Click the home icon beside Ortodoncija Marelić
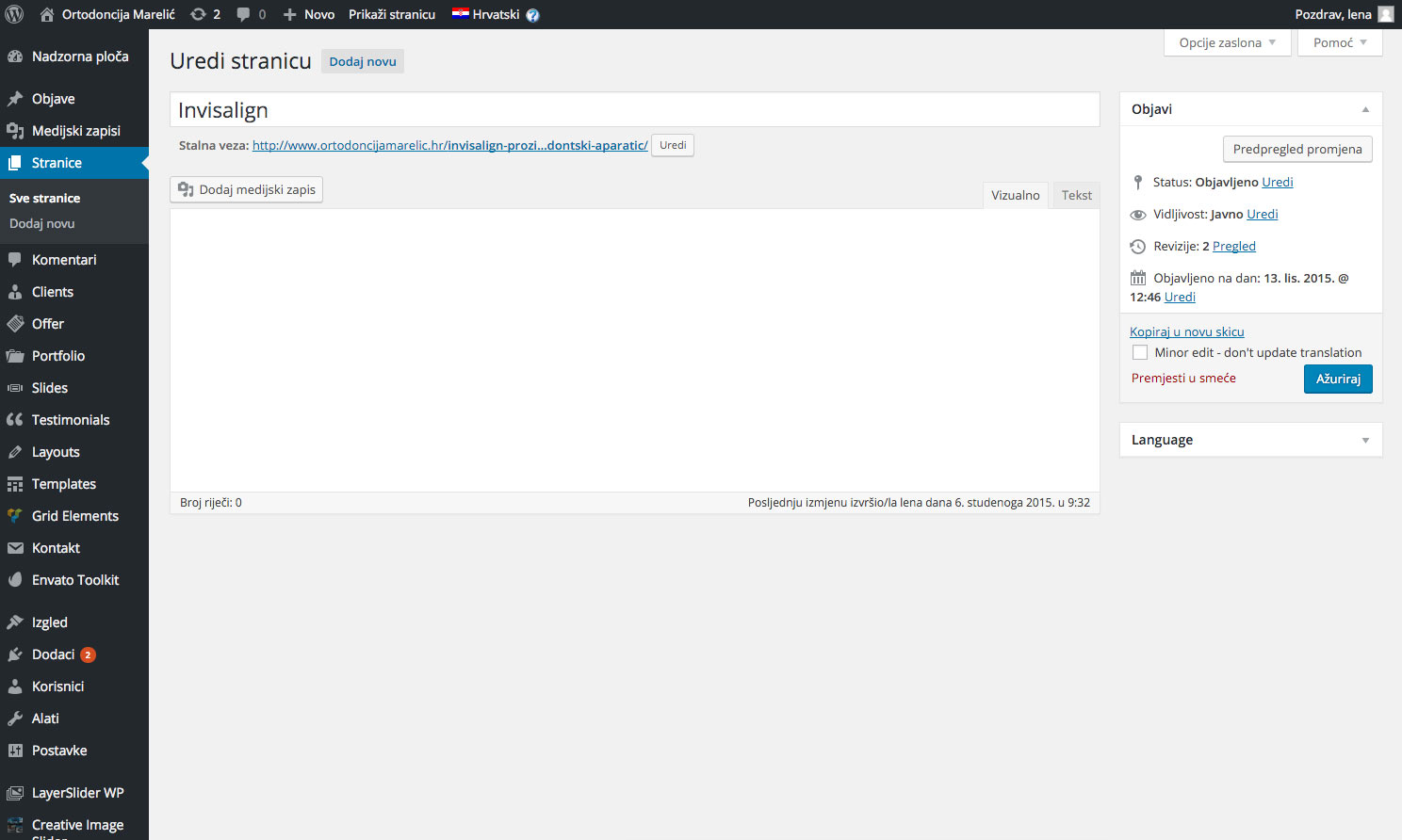This screenshot has width=1402, height=840. (x=47, y=14)
